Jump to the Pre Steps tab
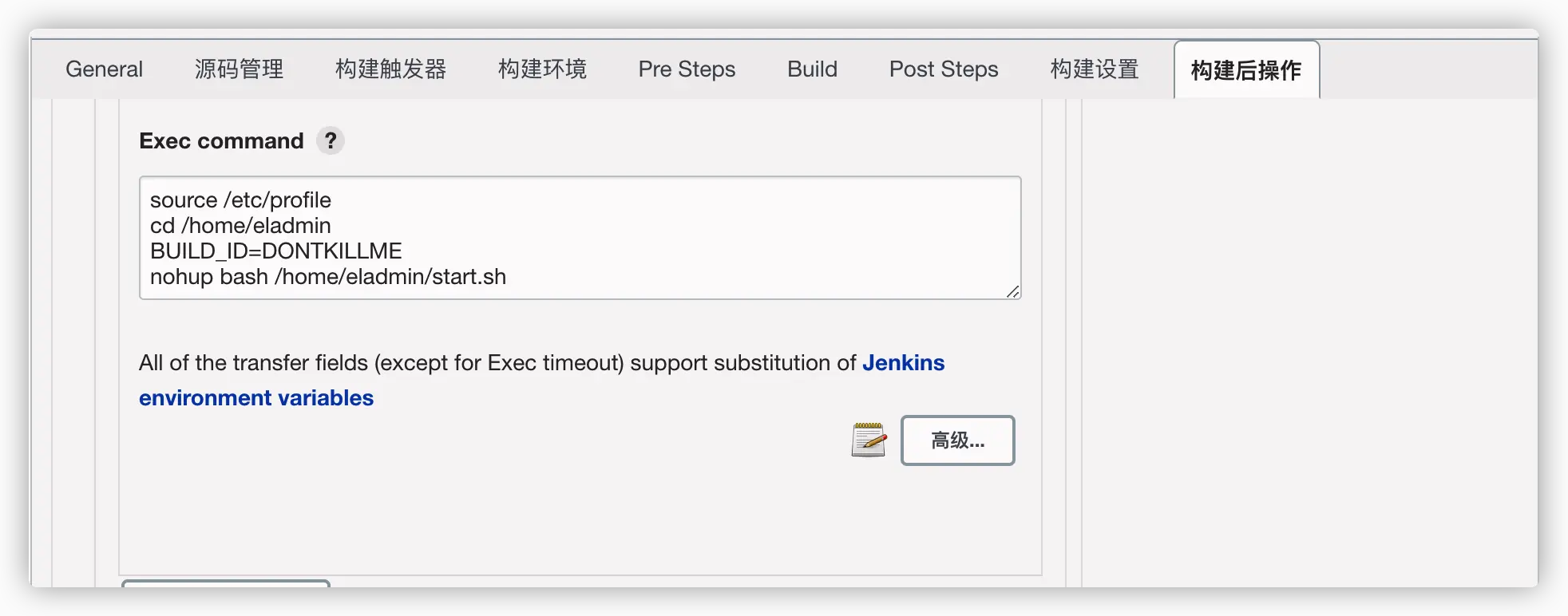1568x616 pixels. (687, 69)
